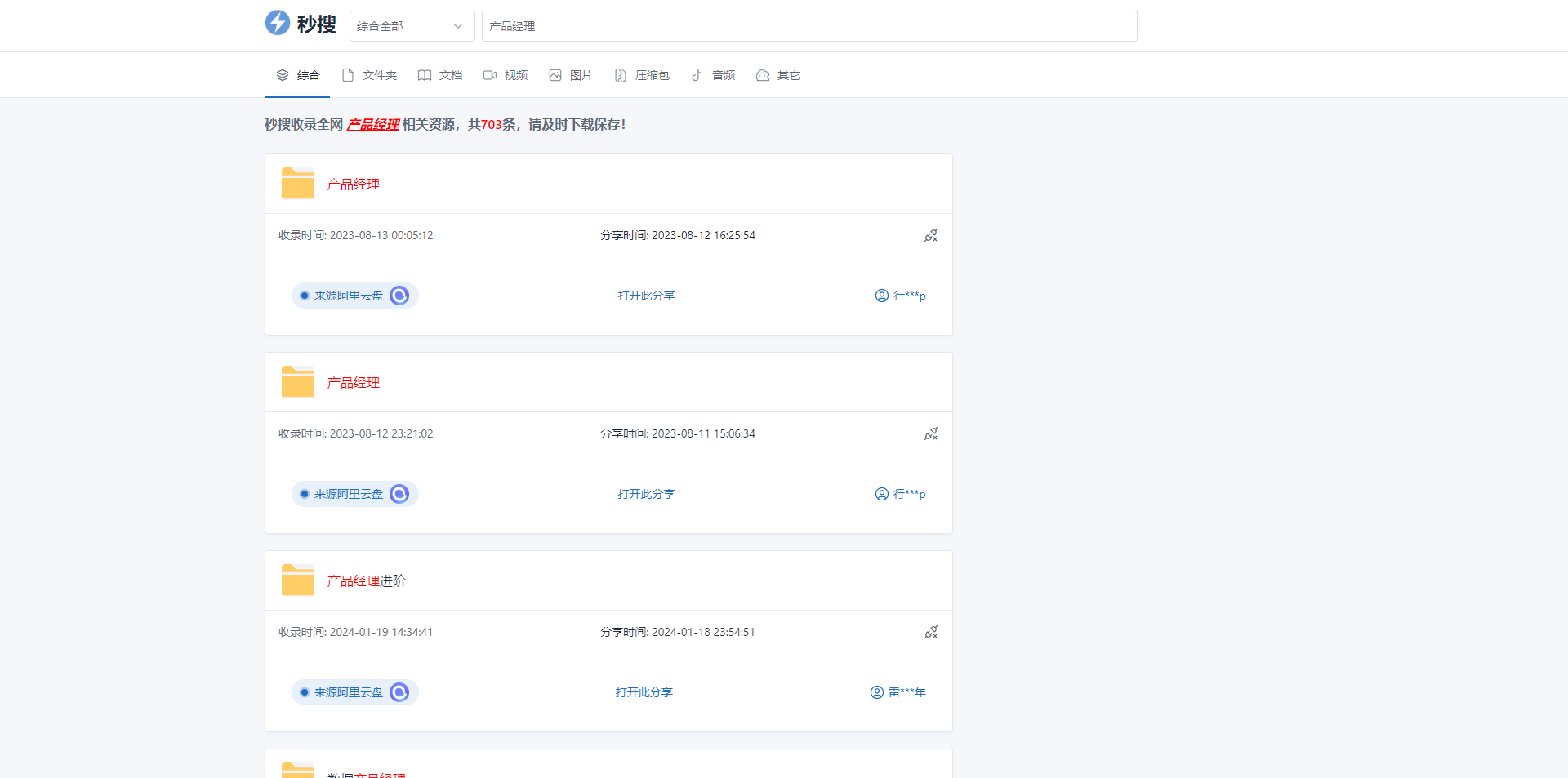Click the 703 result count number
The height and width of the screenshot is (778, 1568).
coord(492,125)
